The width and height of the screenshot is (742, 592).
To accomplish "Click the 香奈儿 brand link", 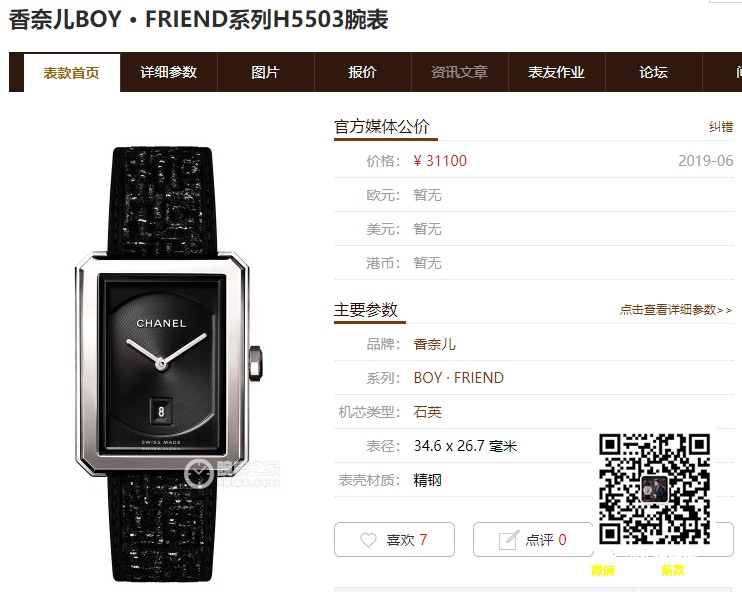I will [x=434, y=344].
